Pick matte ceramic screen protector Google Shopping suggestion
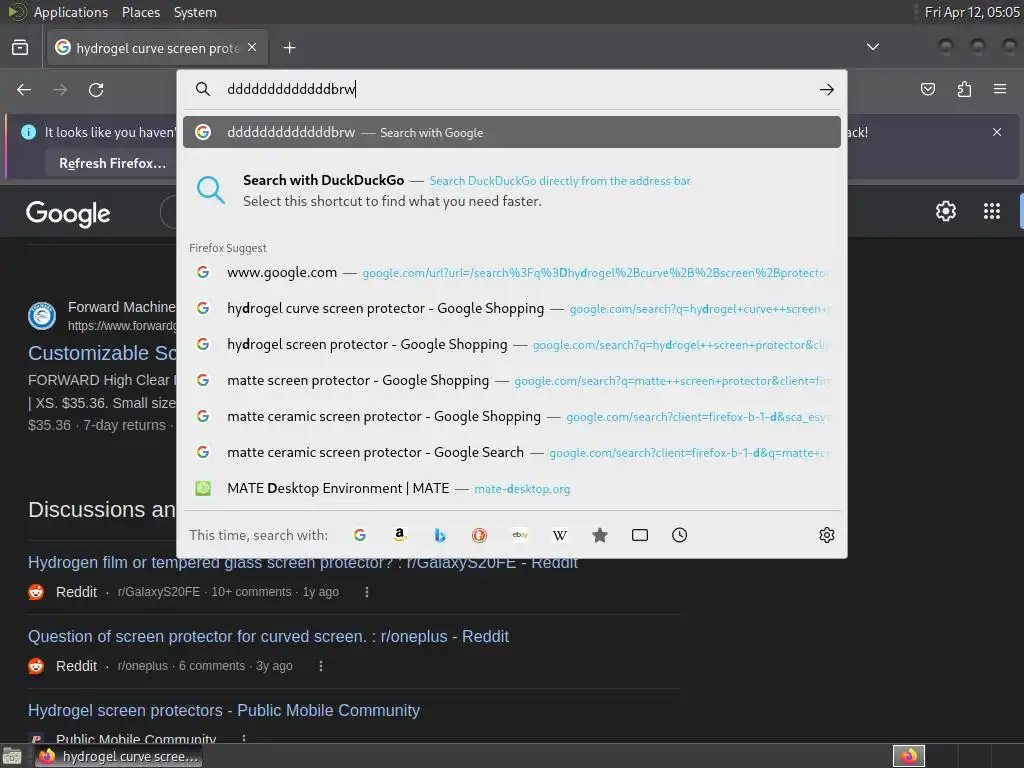The width and height of the screenshot is (1024, 768). point(511,416)
